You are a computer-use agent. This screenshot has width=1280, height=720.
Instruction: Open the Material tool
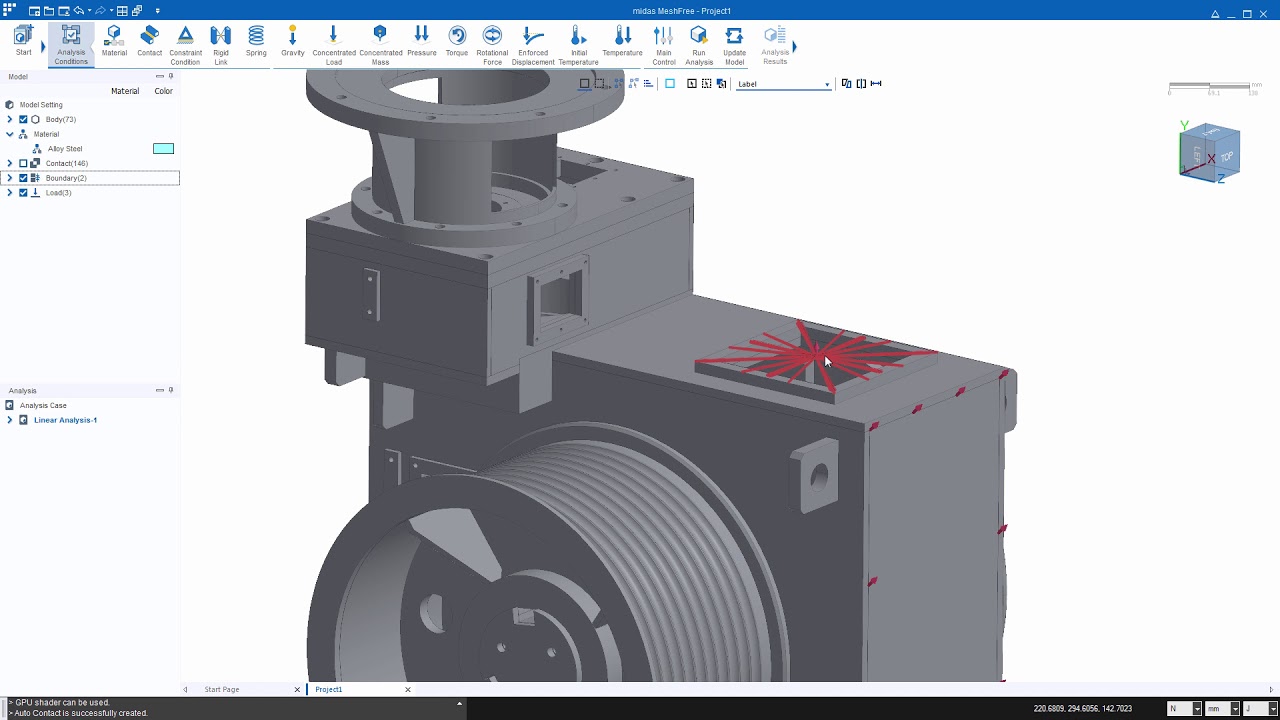tap(114, 41)
